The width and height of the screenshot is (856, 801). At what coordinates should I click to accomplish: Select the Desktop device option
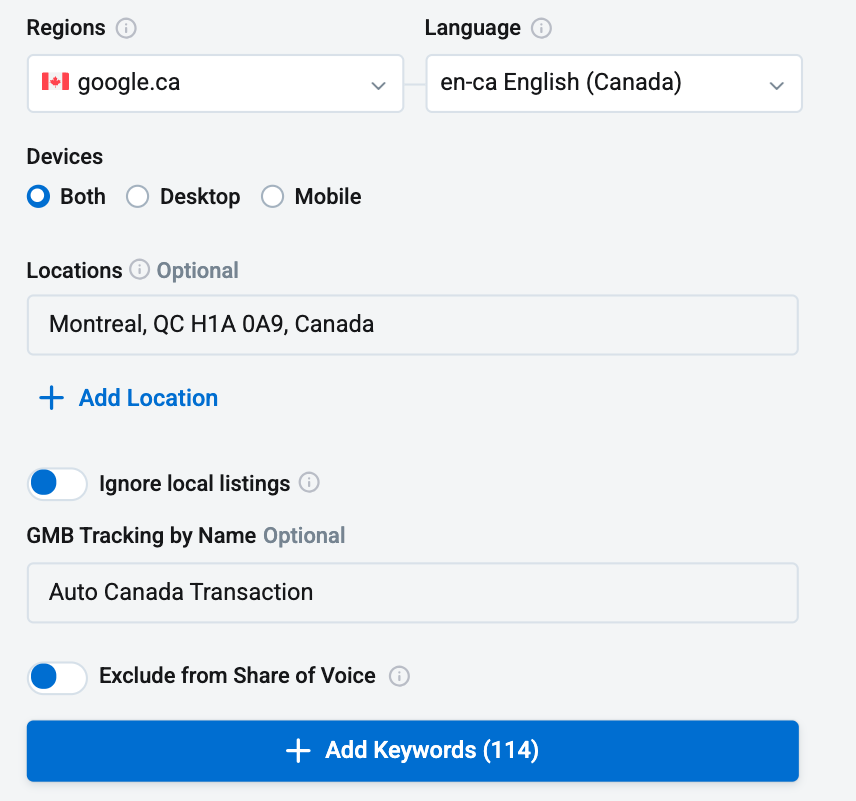click(137, 197)
